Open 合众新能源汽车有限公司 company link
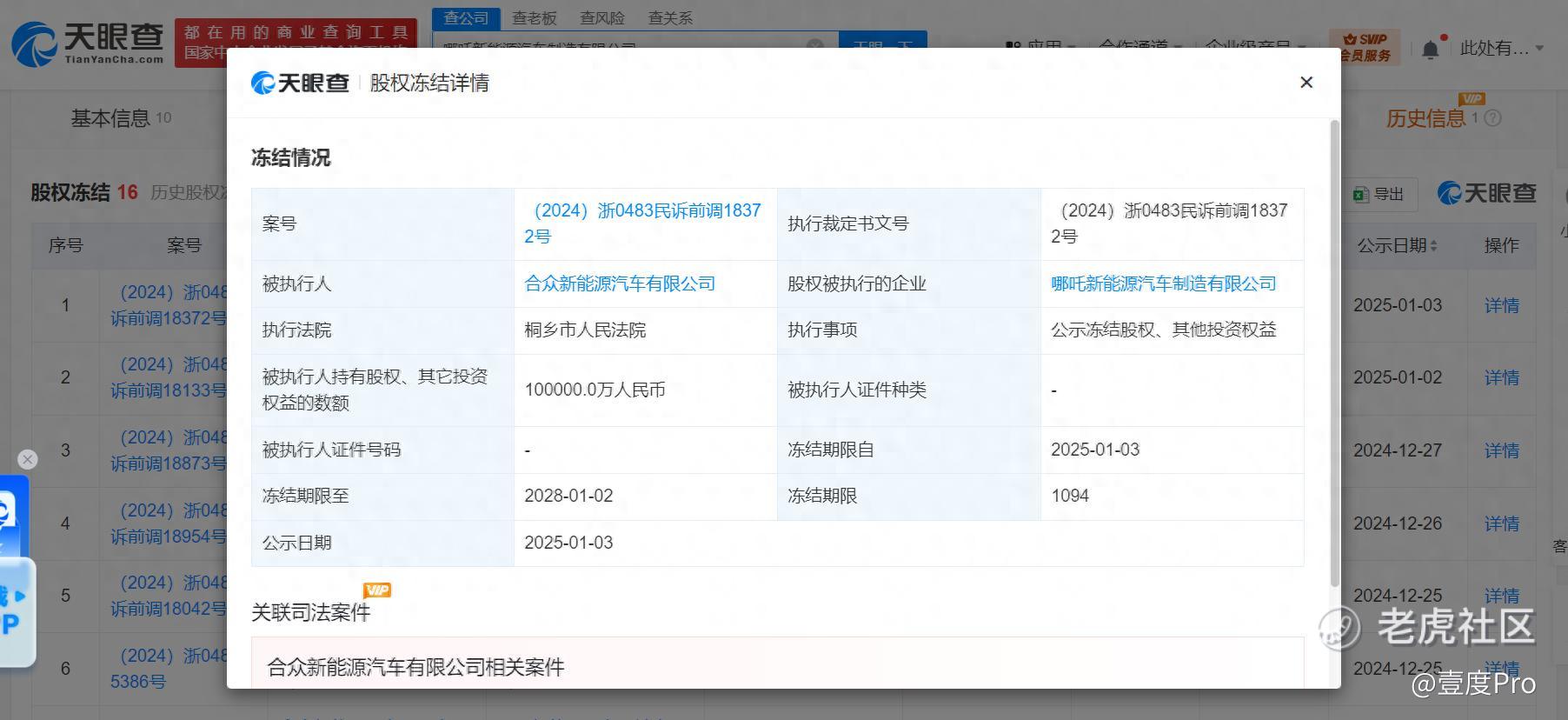Screen dimensions: 1568x720 (x=620, y=283)
